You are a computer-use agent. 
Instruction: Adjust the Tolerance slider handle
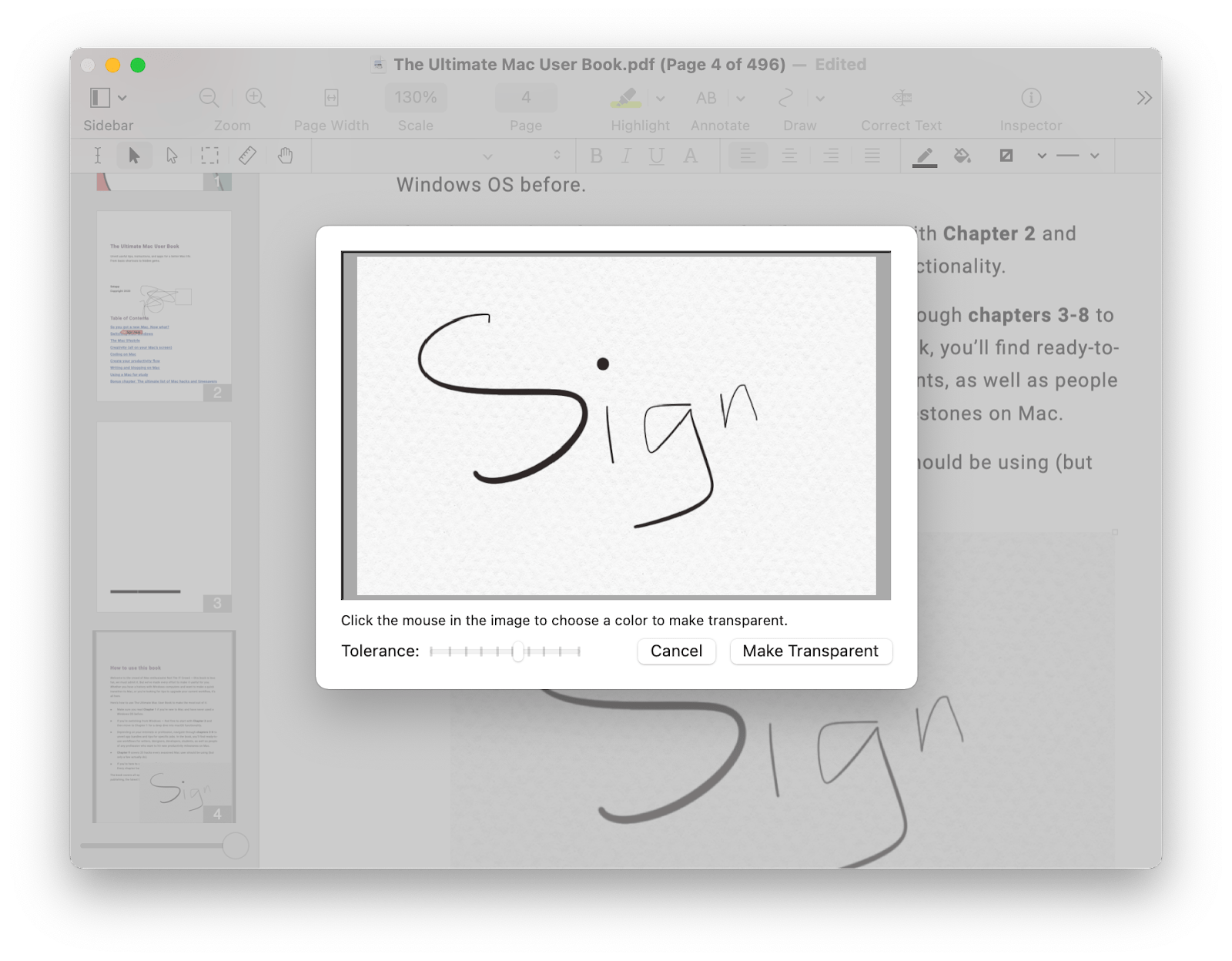(x=518, y=651)
